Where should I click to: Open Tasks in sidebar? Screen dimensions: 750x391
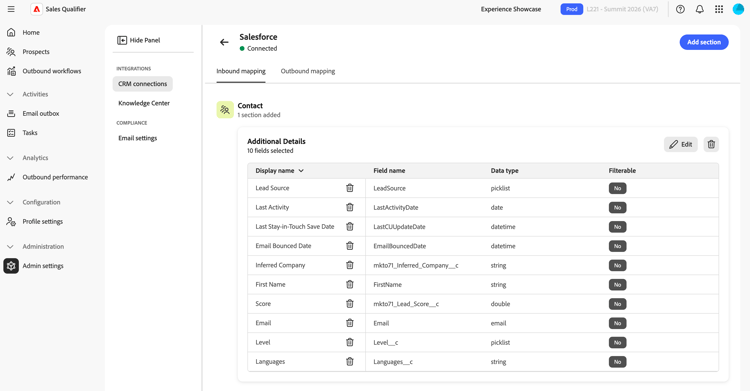point(30,133)
